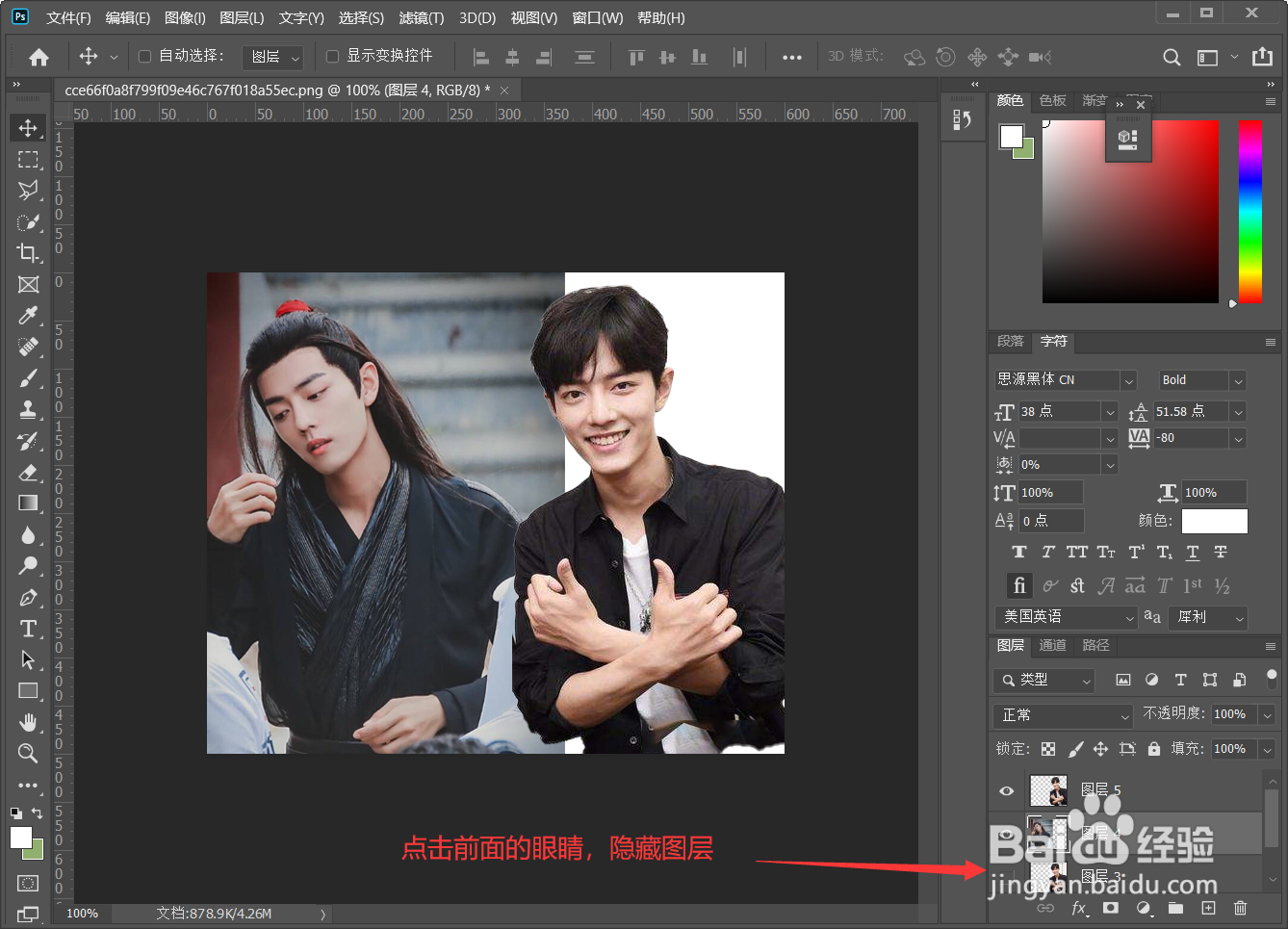Toggle lock transparent pixels
Screen dimensions: 1288x929
point(1048,748)
